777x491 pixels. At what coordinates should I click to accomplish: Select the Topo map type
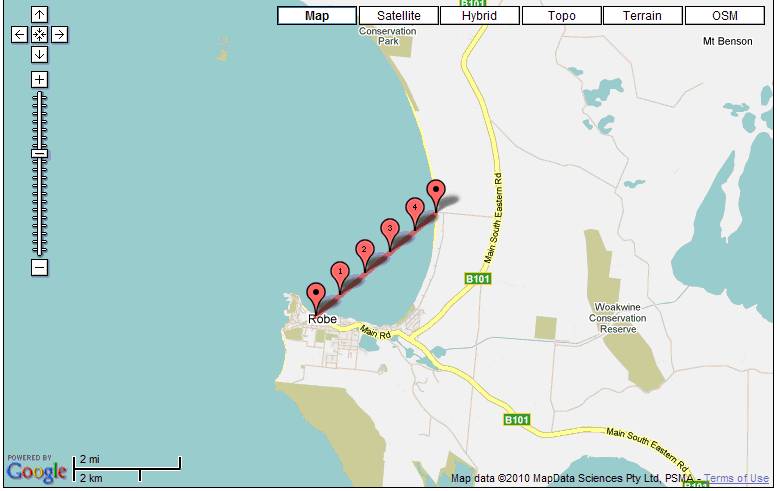pyautogui.click(x=561, y=15)
